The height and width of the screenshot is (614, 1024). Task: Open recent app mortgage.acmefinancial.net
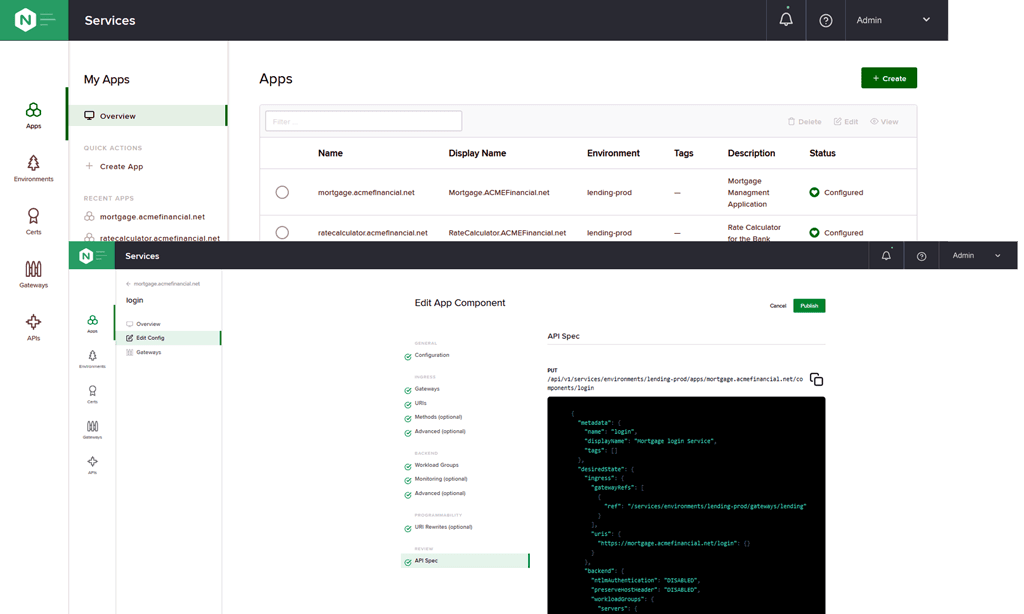[144, 217]
